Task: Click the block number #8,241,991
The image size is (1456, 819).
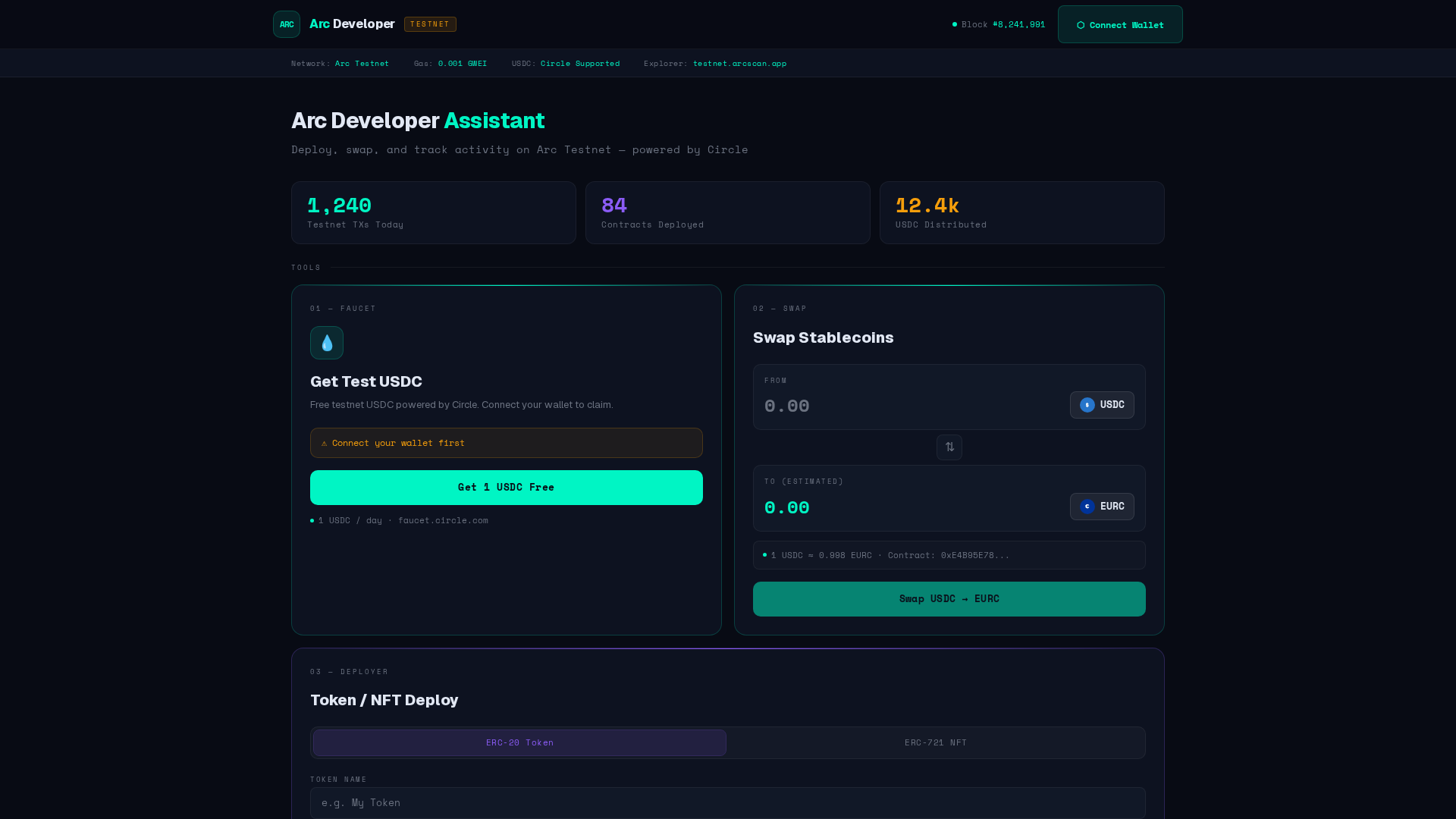Action: click(1018, 24)
